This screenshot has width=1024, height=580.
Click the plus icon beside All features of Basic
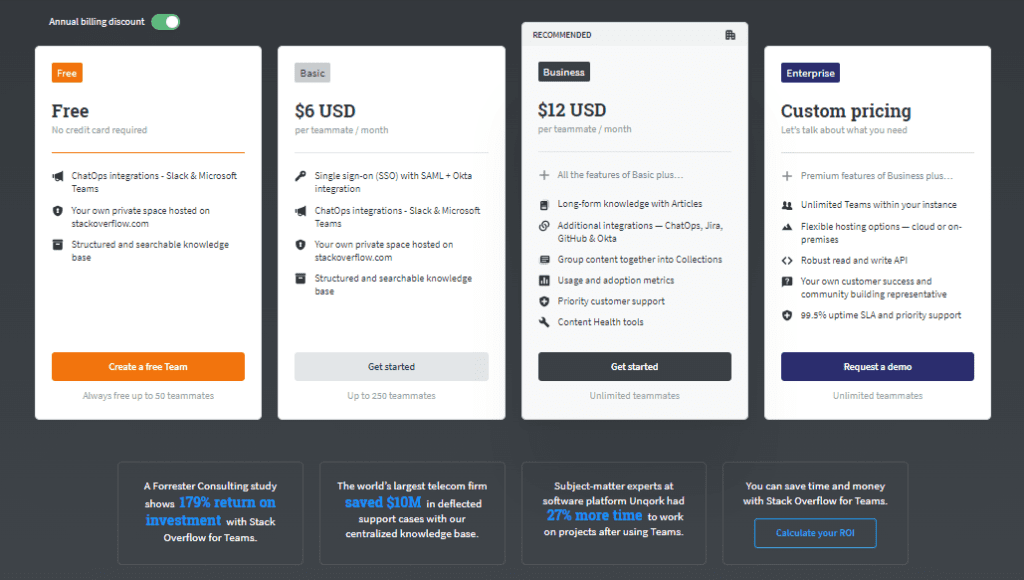[544, 175]
